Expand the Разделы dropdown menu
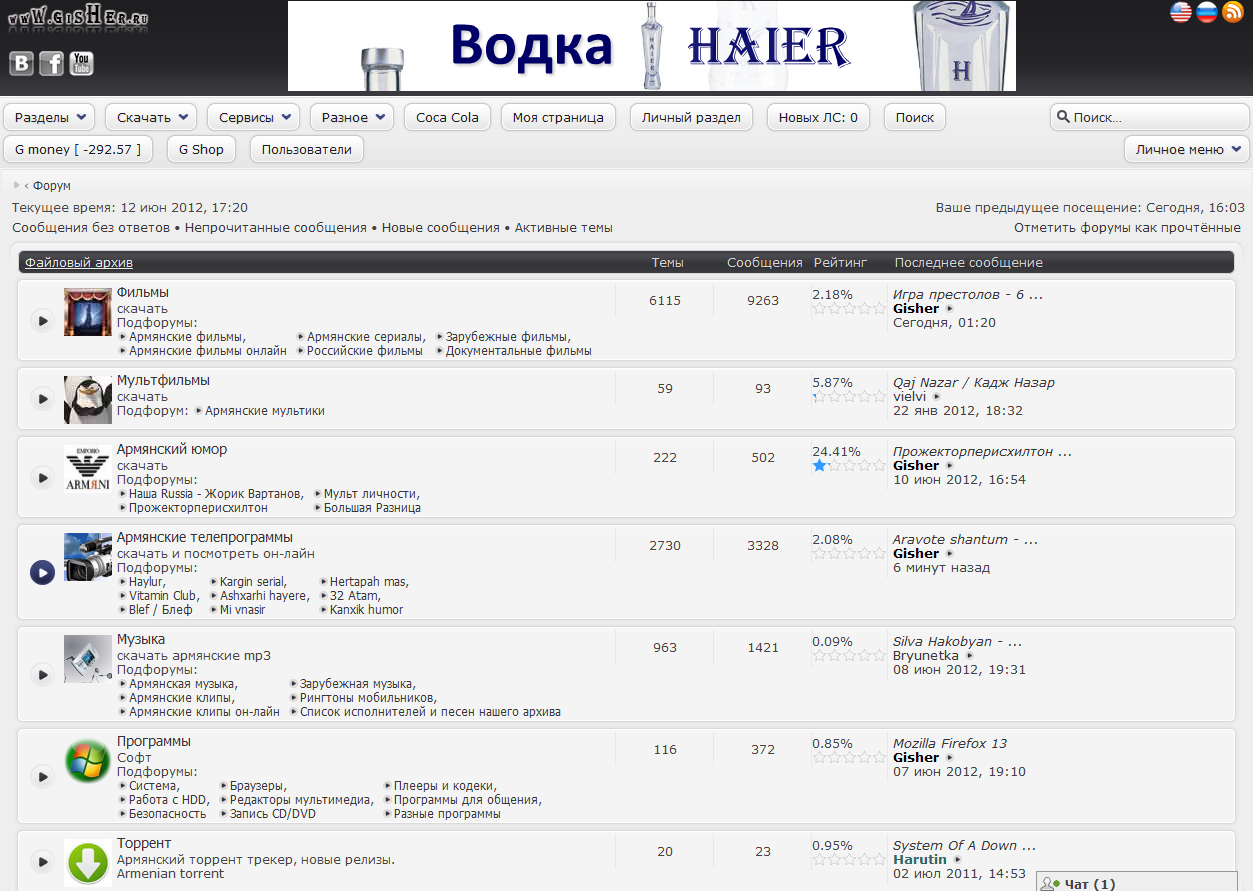This screenshot has height=891, width=1253. 49,117
